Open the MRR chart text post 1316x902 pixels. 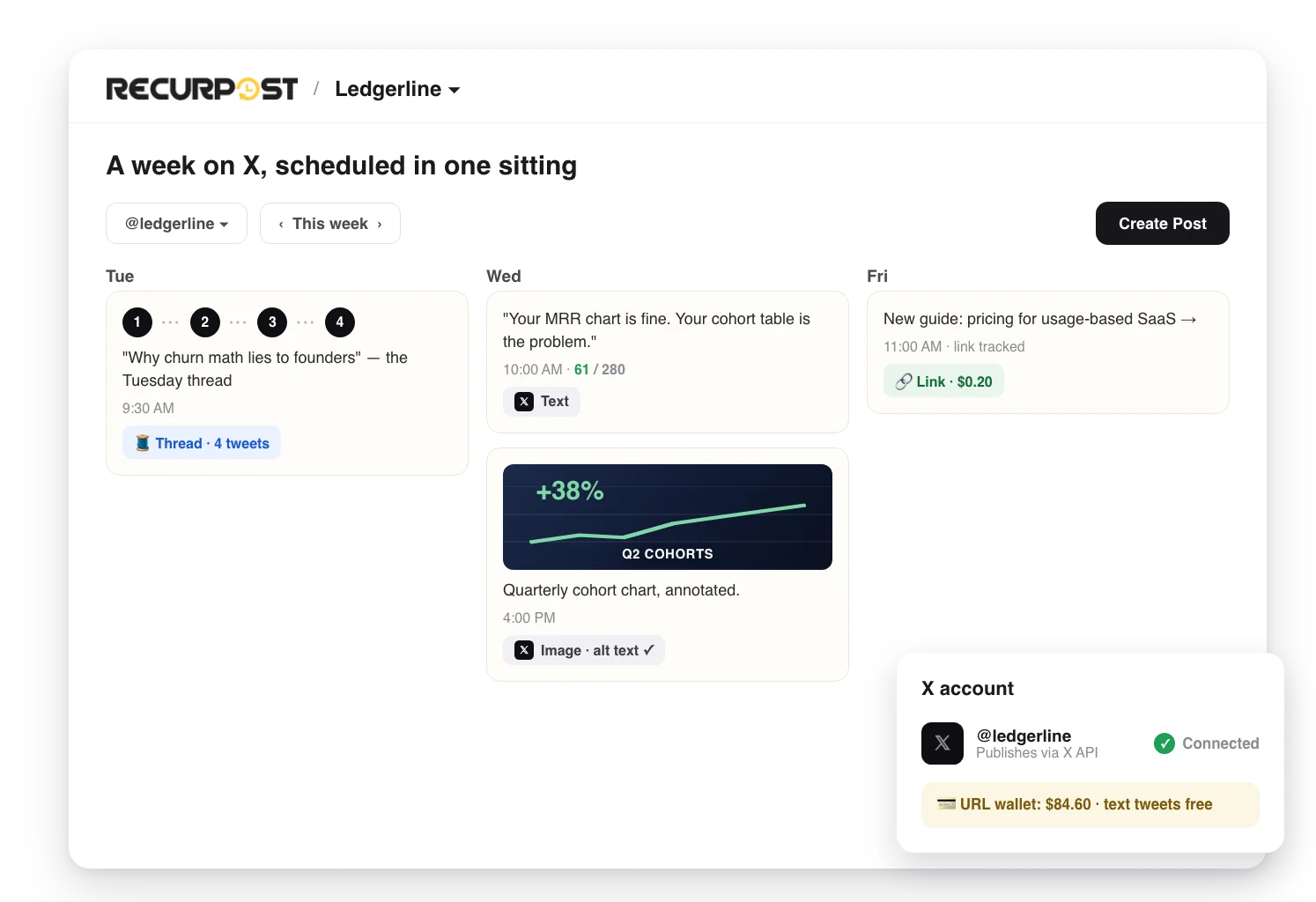[x=668, y=362]
